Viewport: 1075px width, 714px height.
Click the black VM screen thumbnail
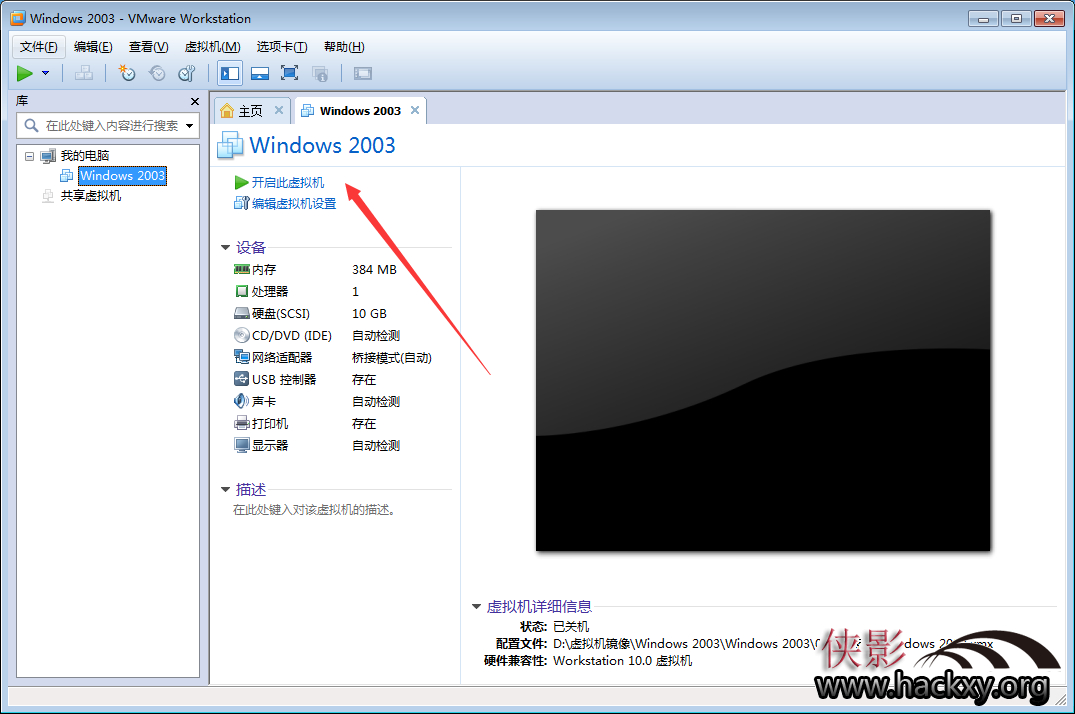(763, 381)
